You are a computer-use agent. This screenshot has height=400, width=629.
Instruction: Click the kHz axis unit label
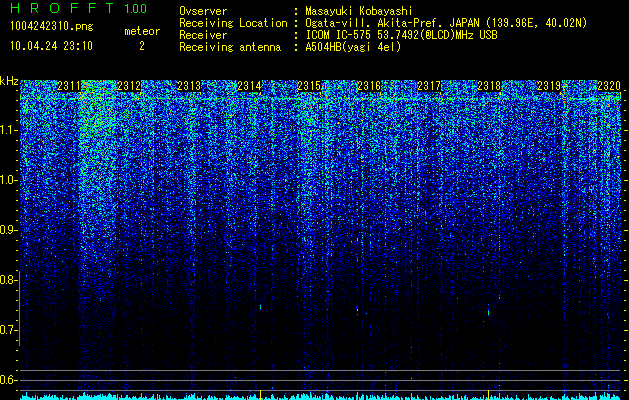(x=9, y=81)
